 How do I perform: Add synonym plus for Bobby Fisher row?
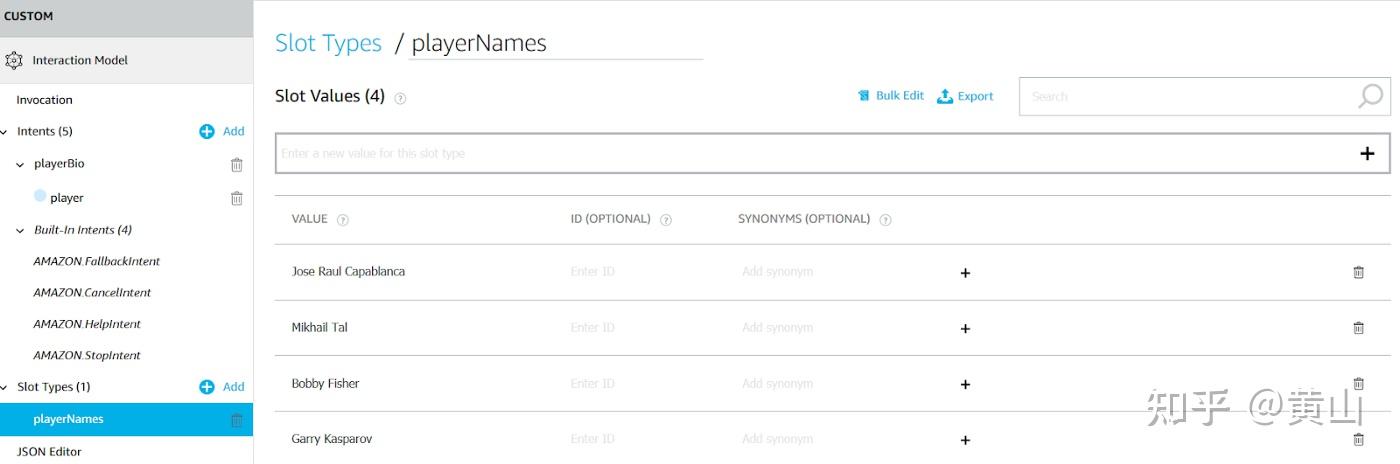(965, 384)
